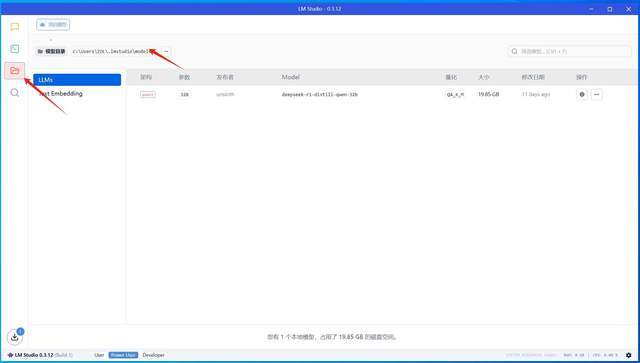Image resolution: width=640 pixels, height=363 pixels.
Task: Open the Chat view from sidebar
Action: [x=15, y=27]
